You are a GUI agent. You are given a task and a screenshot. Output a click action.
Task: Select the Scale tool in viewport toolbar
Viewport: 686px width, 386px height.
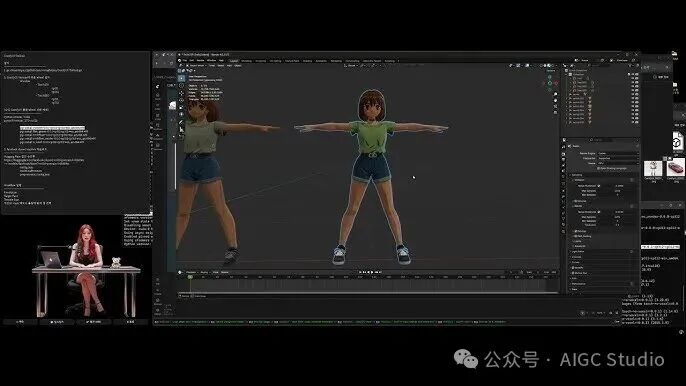(x=181, y=107)
